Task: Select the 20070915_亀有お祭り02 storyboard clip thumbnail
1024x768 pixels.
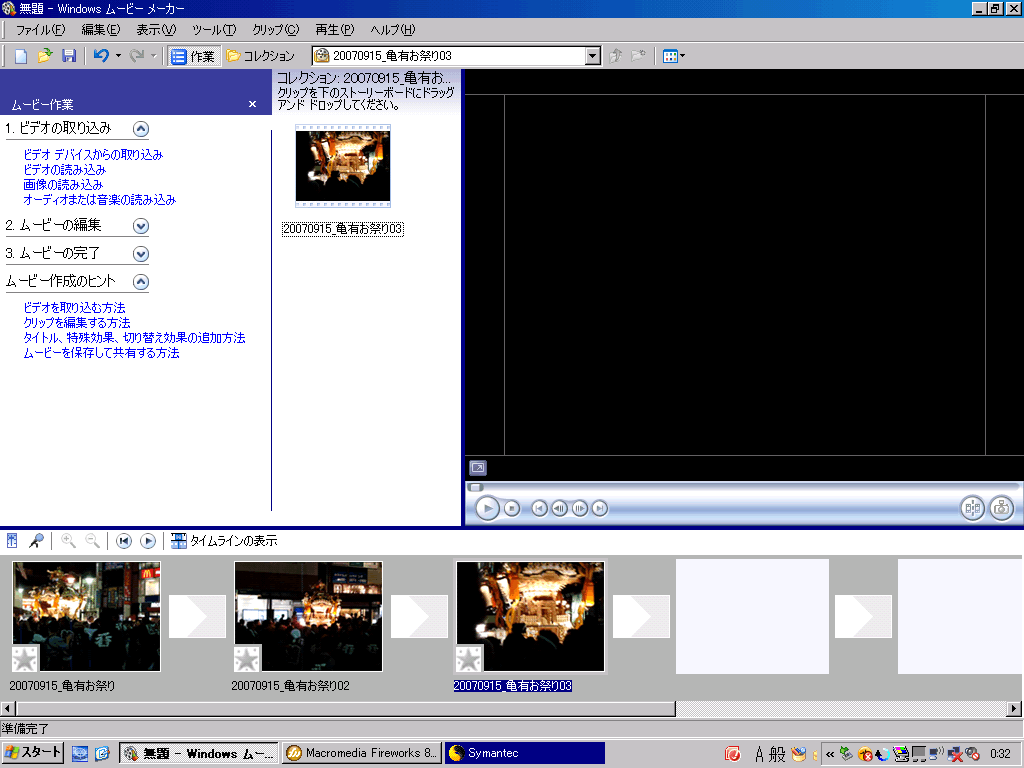Action: (x=308, y=616)
